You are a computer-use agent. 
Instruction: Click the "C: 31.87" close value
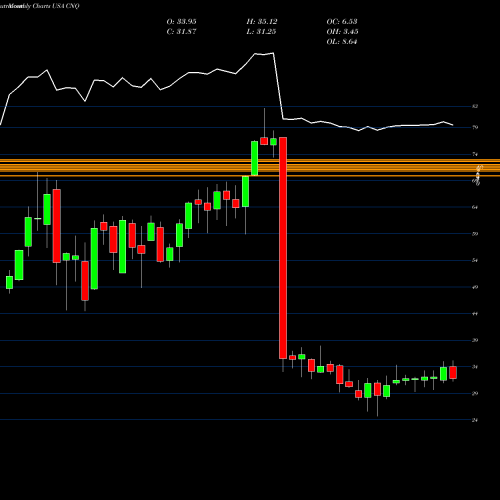(x=181, y=32)
